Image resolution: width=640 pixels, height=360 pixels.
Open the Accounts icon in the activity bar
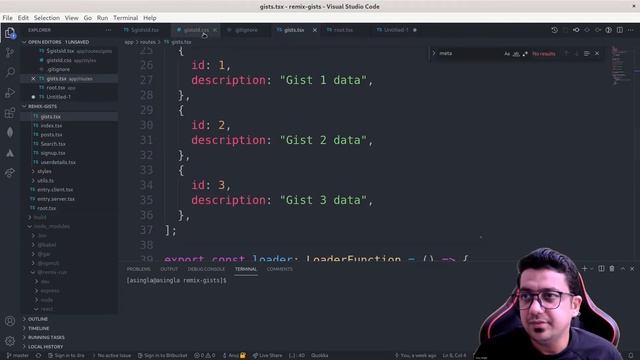[10, 321]
